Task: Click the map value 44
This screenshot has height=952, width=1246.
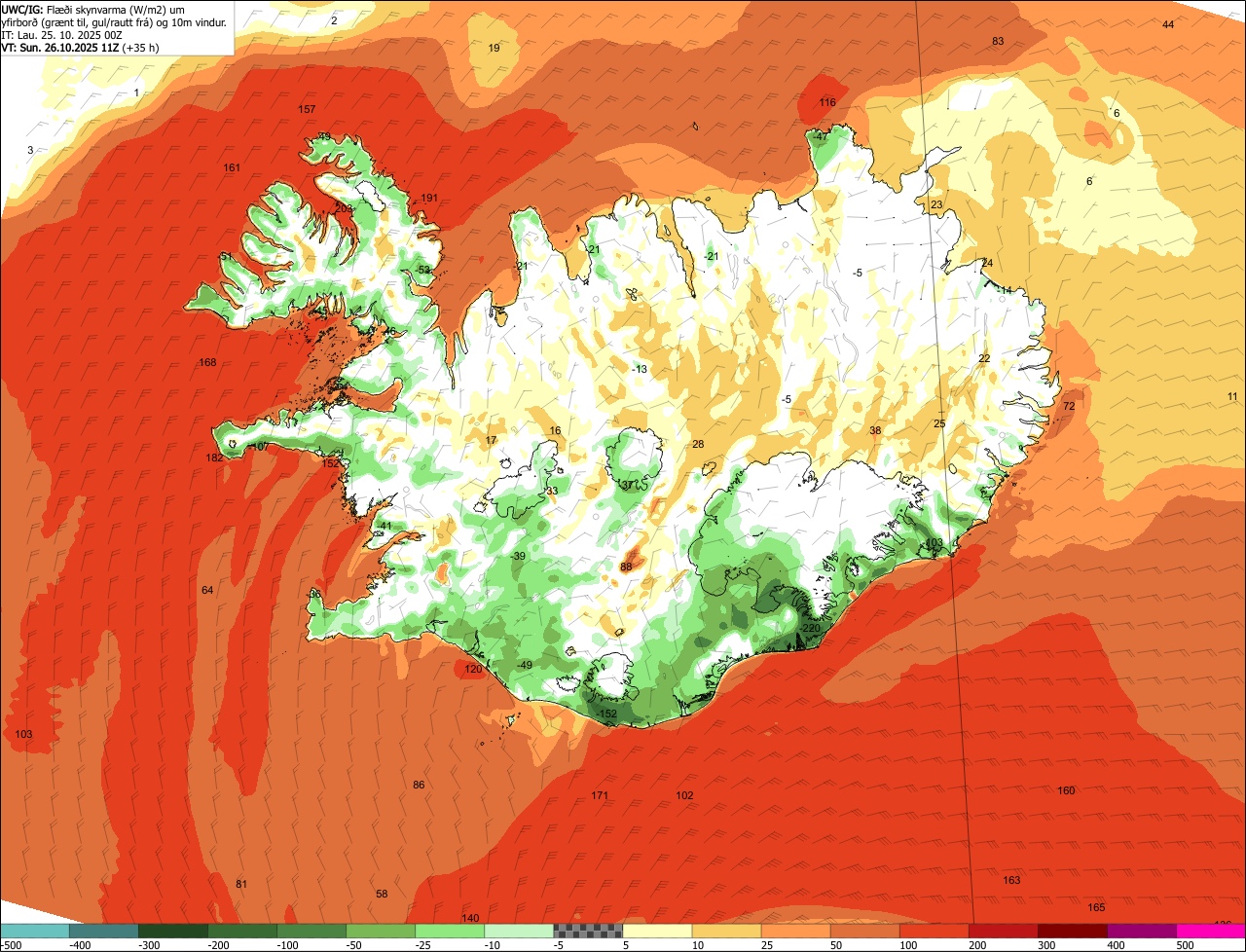Action: [1168, 24]
